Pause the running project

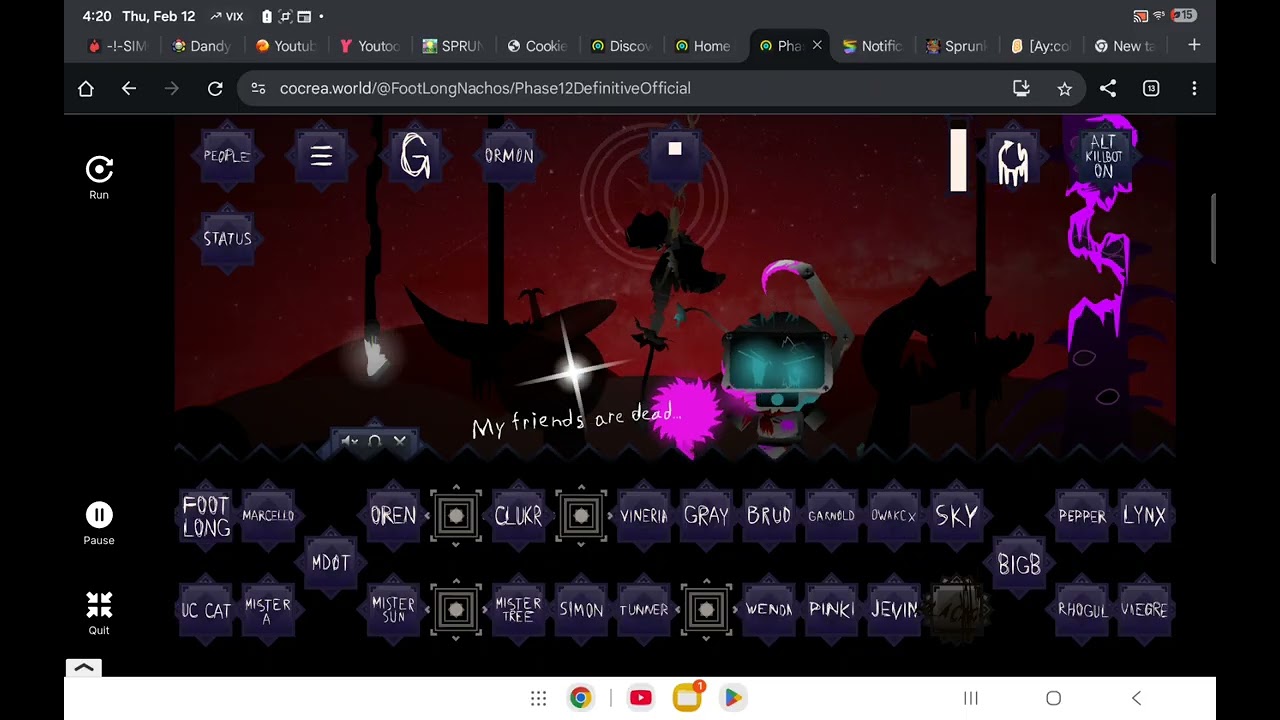[x=99, y=524]
